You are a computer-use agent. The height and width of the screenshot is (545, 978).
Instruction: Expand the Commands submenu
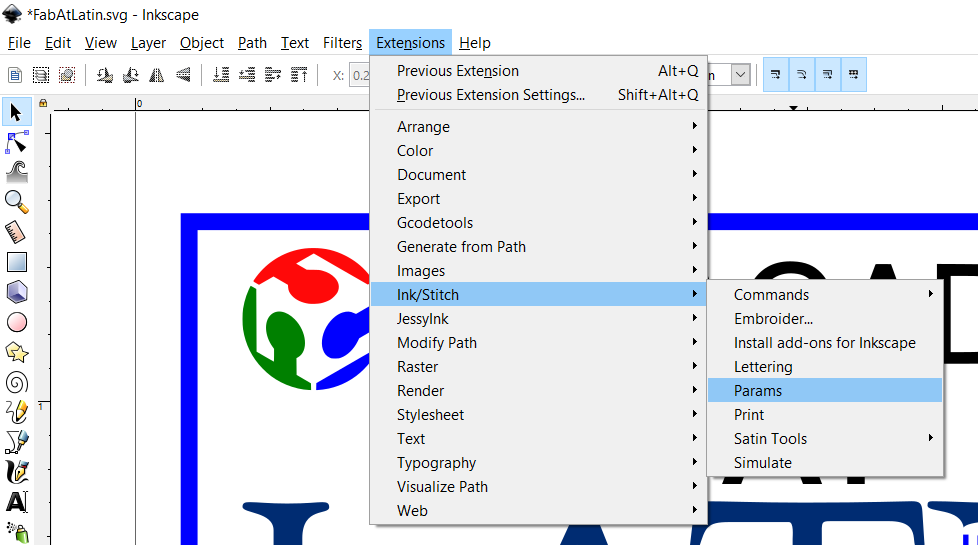coord(825,294)
